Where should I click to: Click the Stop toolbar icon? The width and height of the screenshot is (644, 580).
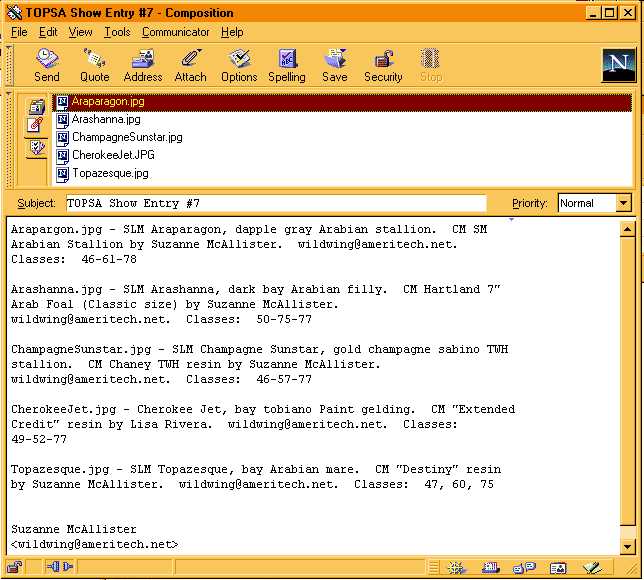coord(430,66)
